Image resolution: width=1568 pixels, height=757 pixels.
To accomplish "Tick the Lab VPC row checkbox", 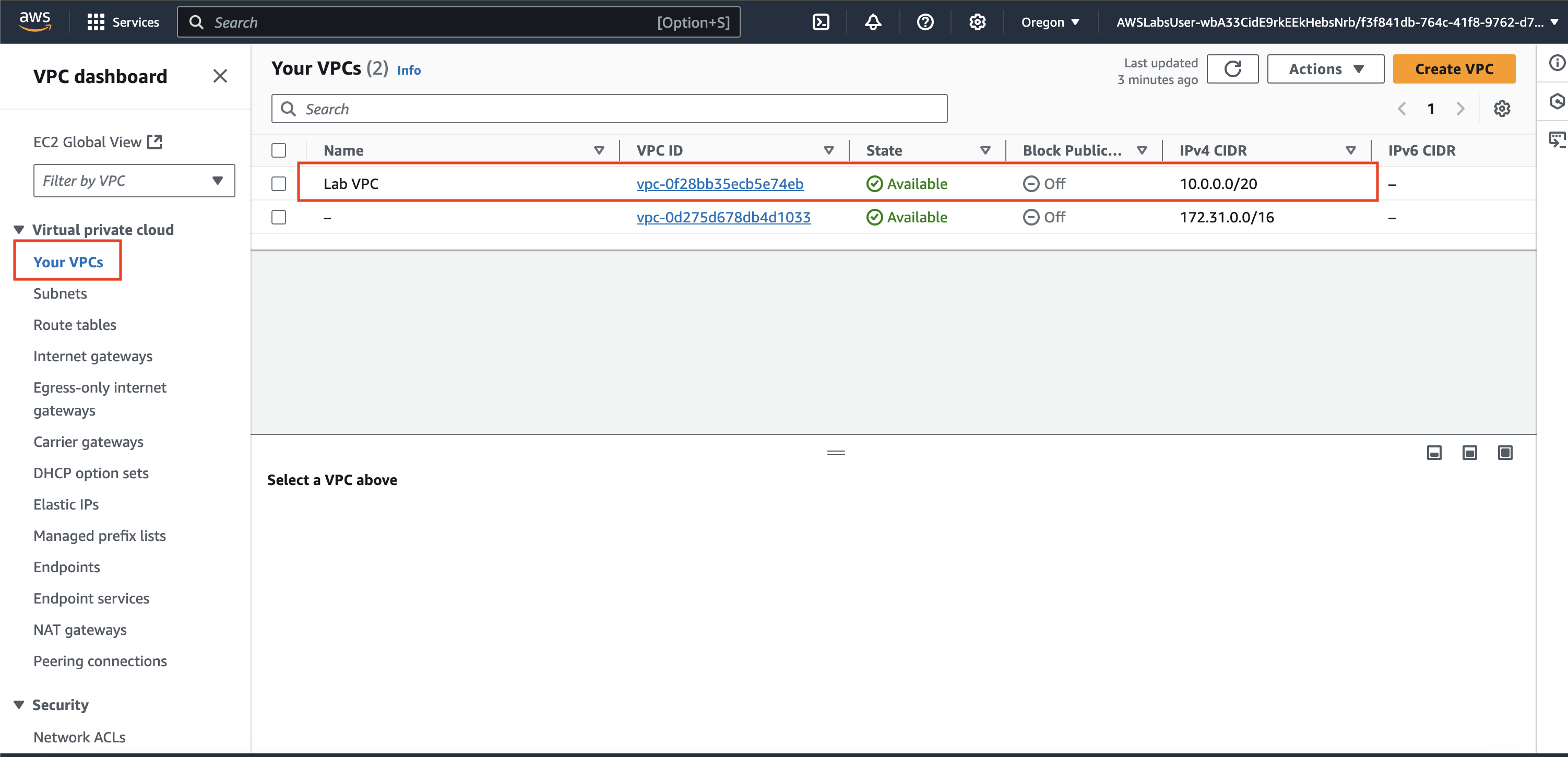I will point(279,184).
